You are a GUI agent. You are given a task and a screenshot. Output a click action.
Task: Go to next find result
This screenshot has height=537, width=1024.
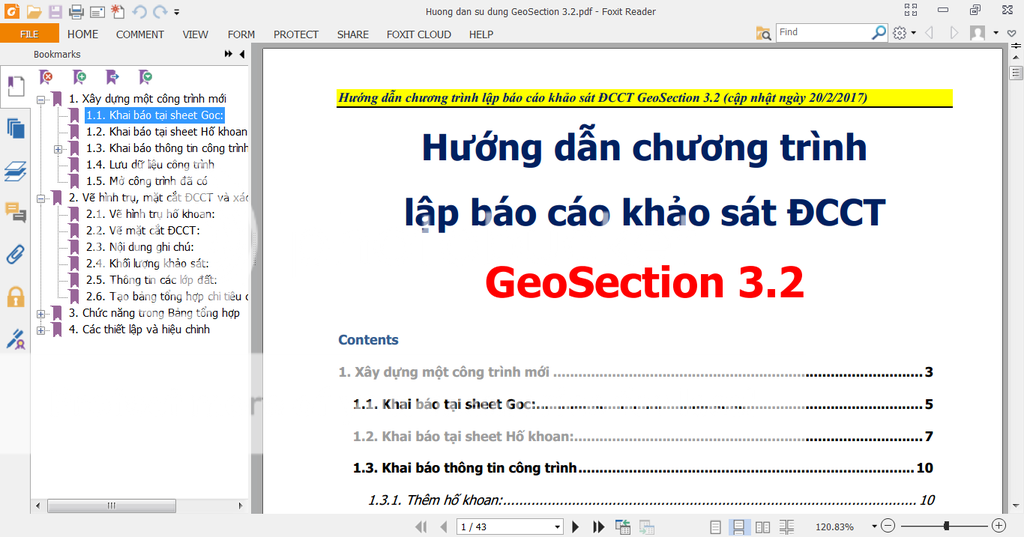(x=954, y=33)
